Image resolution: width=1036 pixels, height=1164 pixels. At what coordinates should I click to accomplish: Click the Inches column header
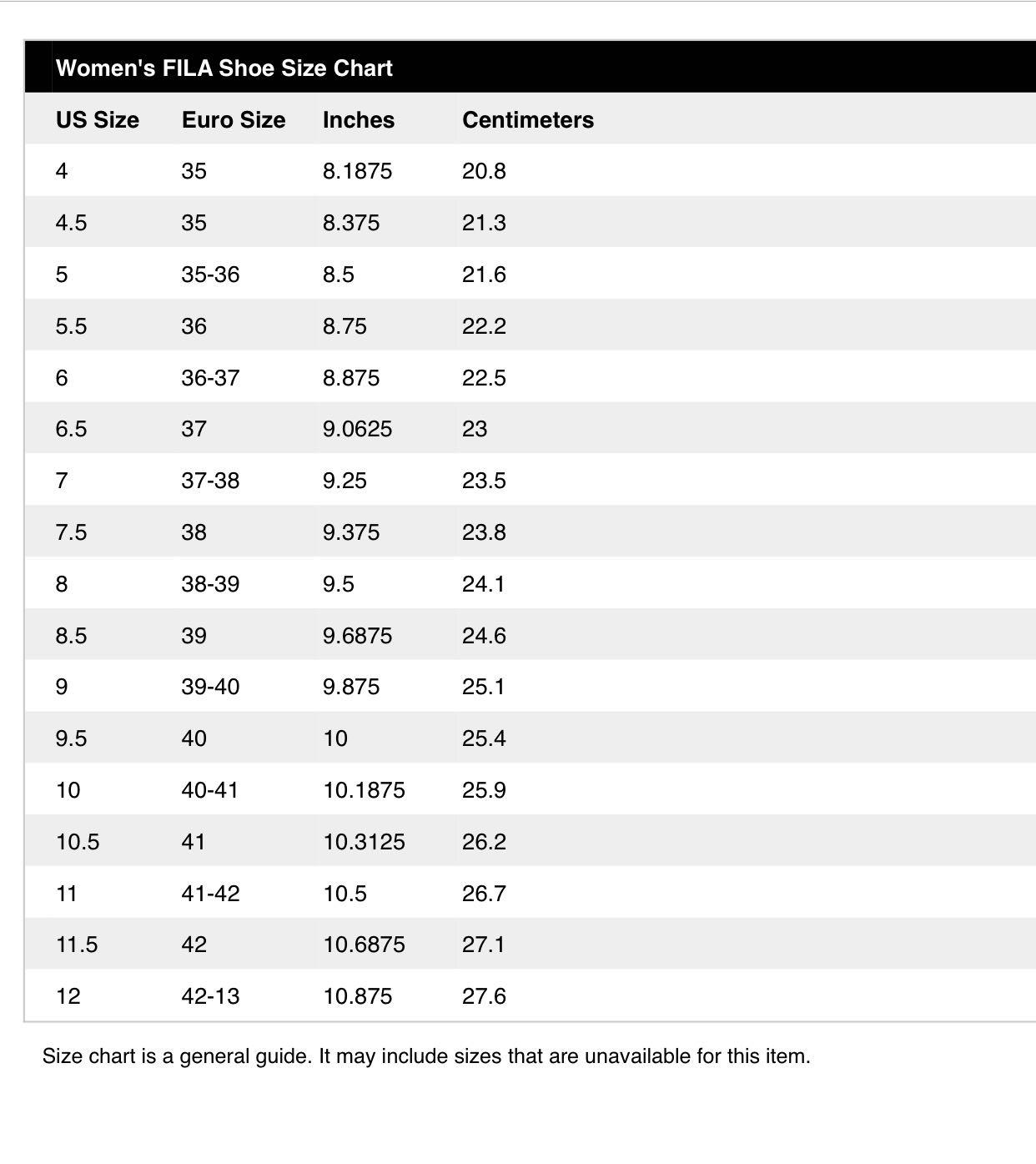point(359,119)
